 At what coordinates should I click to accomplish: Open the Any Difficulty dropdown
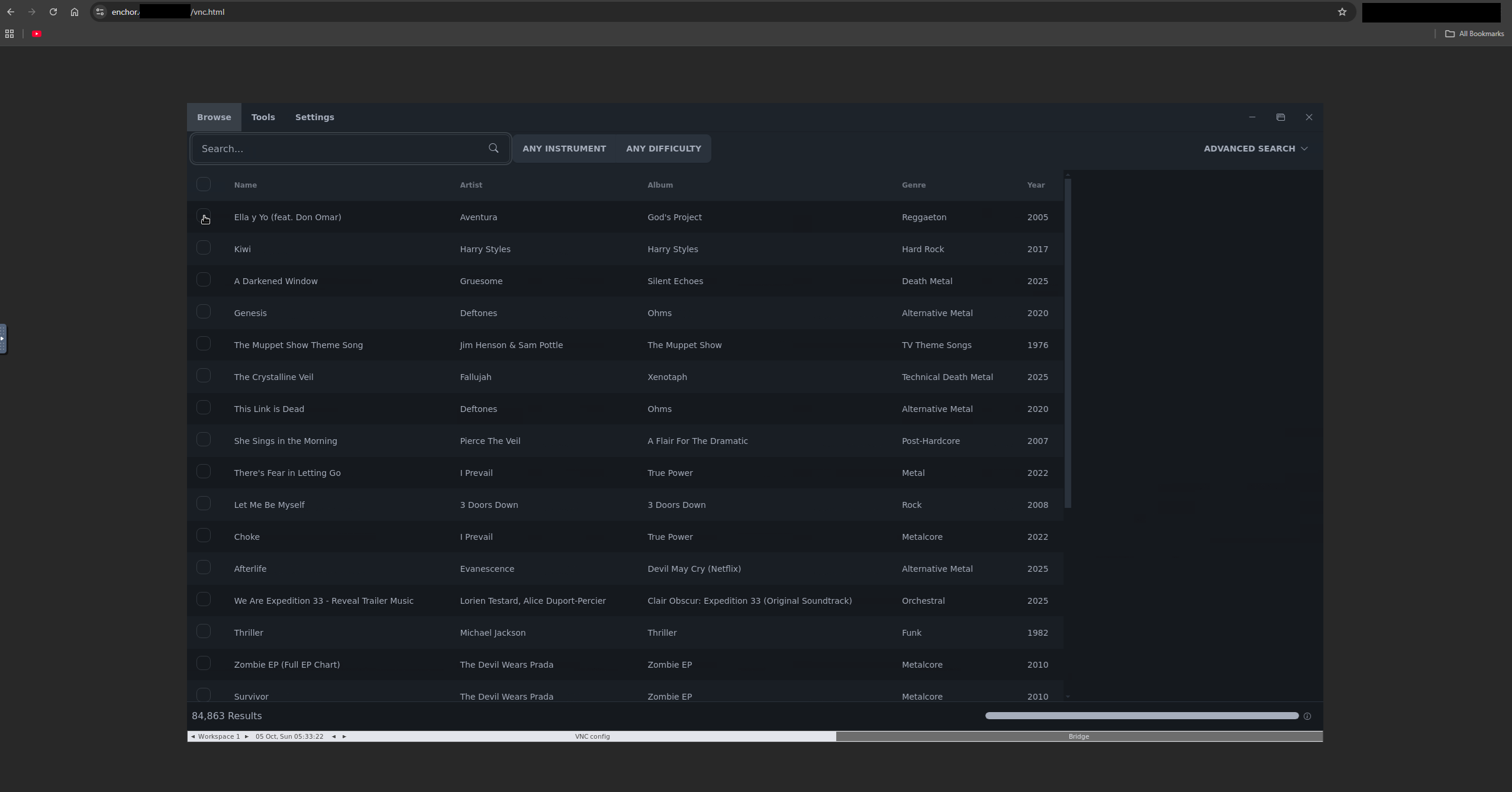point(663,149)
